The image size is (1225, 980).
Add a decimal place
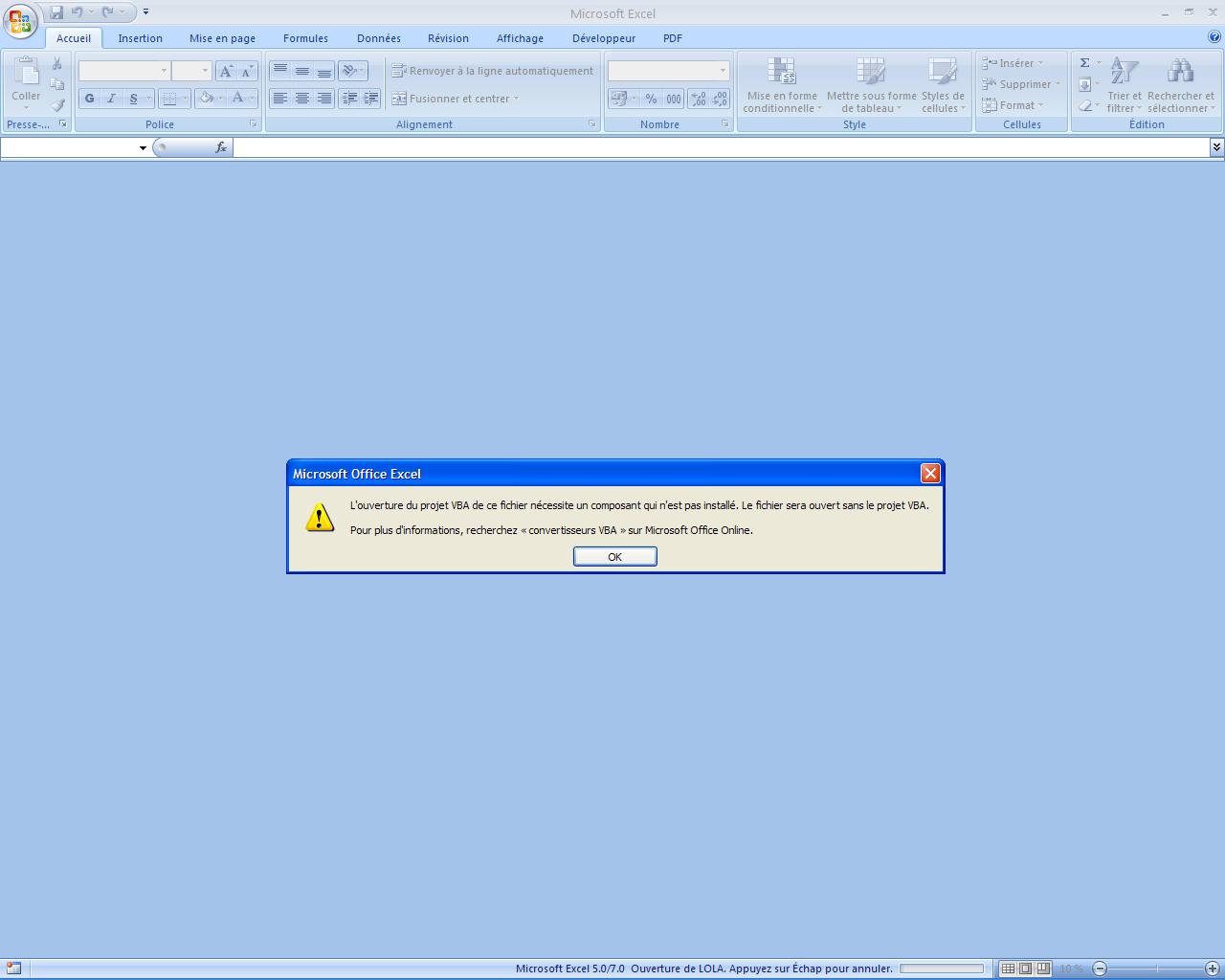click(x=698, y=98)
